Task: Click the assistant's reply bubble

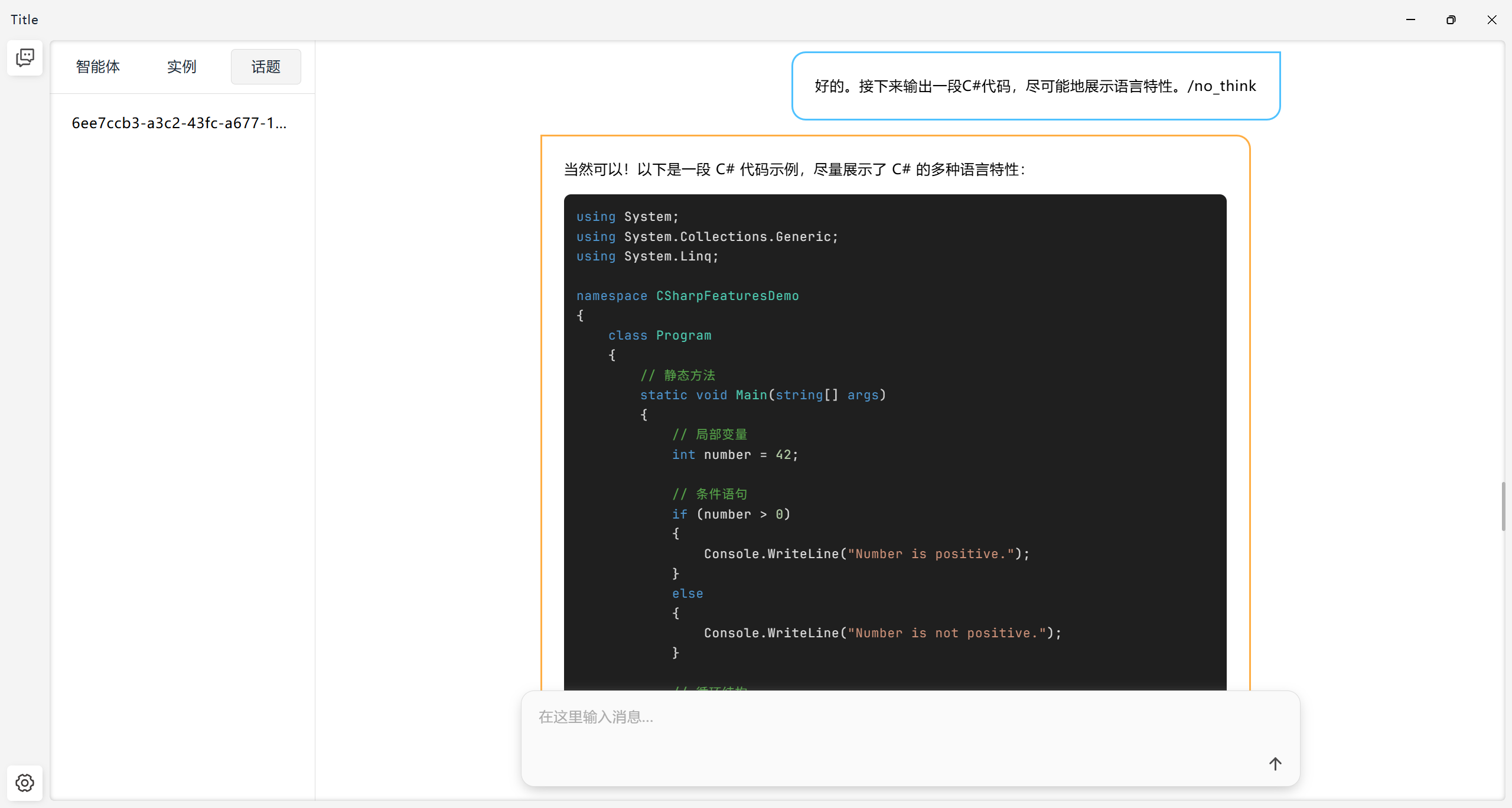Action: (791, 170)
